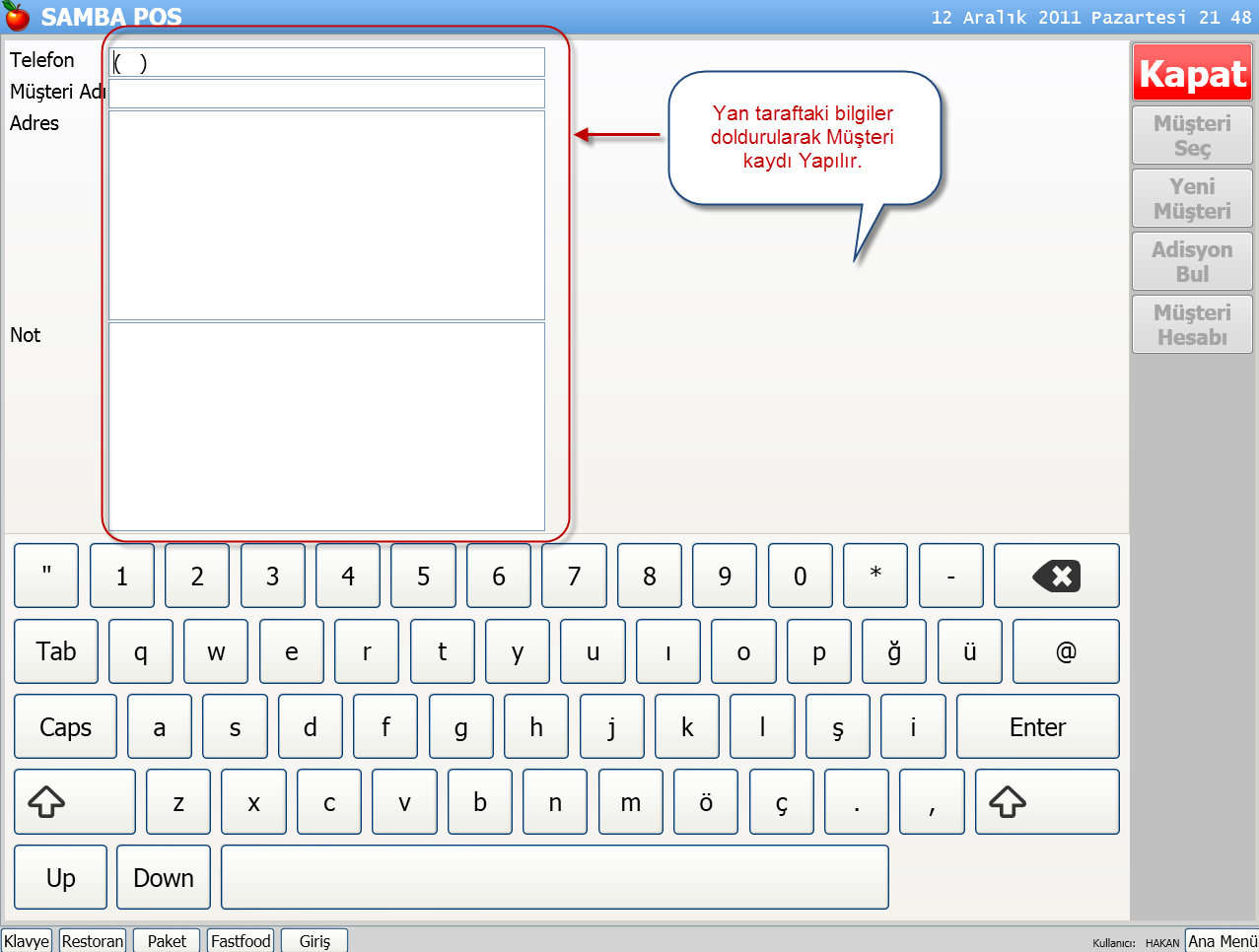Click the SAMBA POS apple logo
This screenshot has height=952, width=1259.
tap(17, 16)
